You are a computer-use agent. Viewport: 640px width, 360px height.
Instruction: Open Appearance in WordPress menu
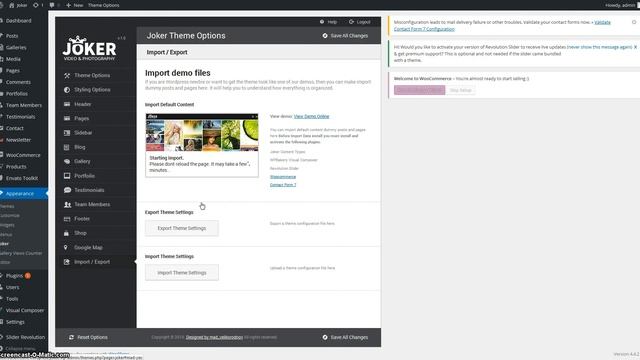[24, 193]
